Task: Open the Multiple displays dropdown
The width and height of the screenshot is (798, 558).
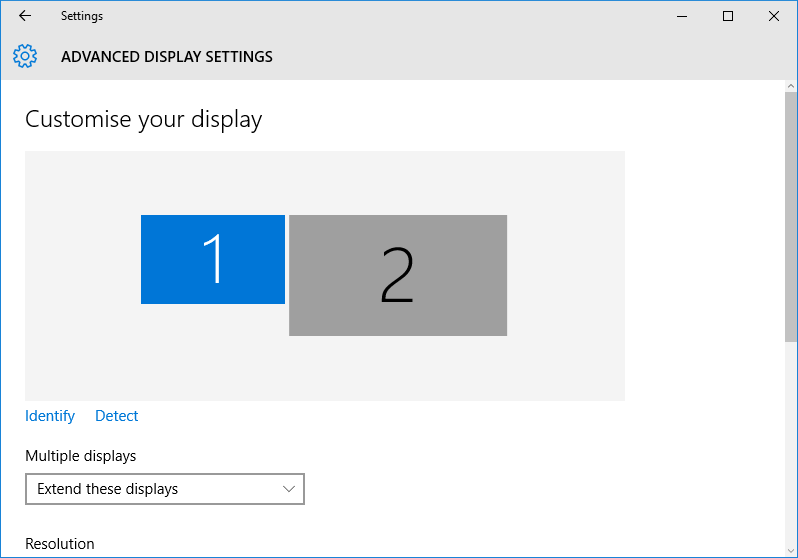Action: [164, 489]
